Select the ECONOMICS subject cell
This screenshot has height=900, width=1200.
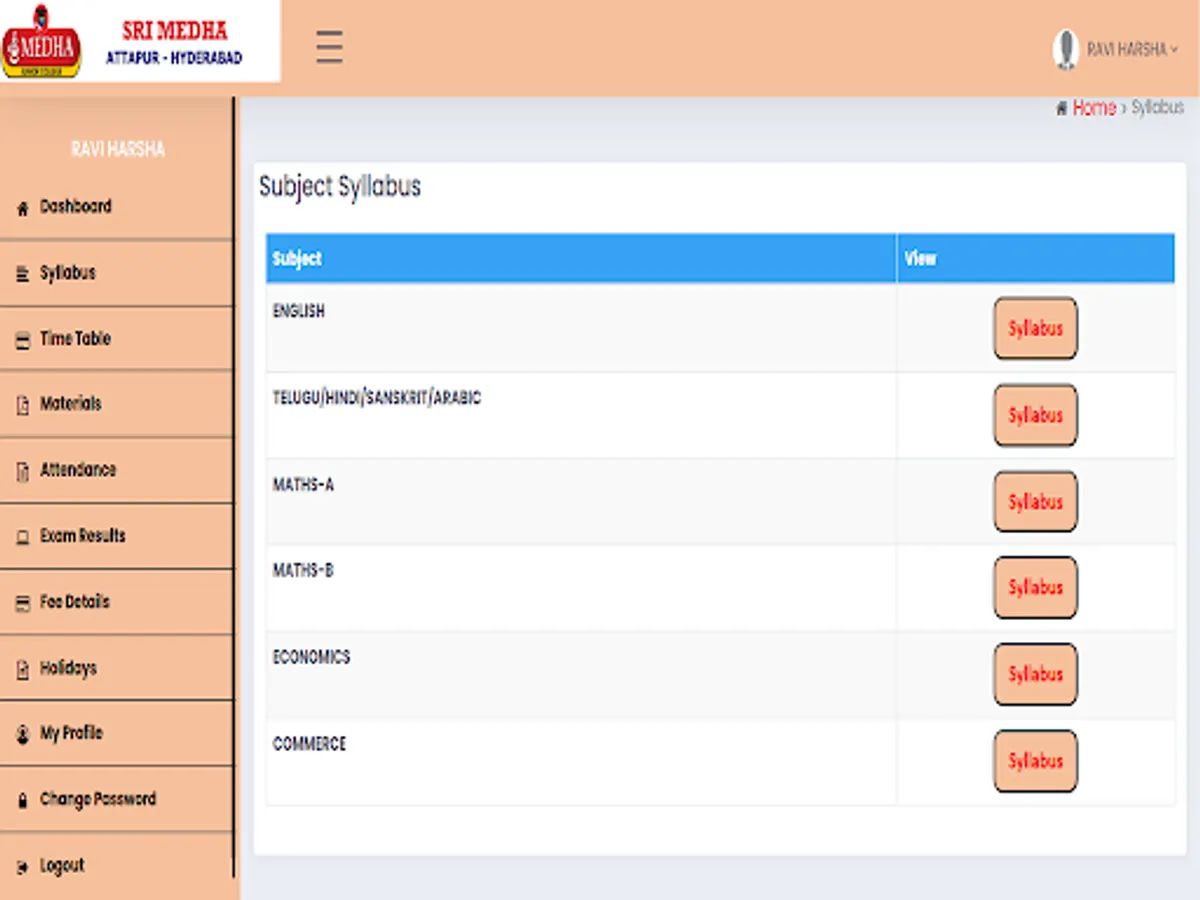click(x=581, y=675)
